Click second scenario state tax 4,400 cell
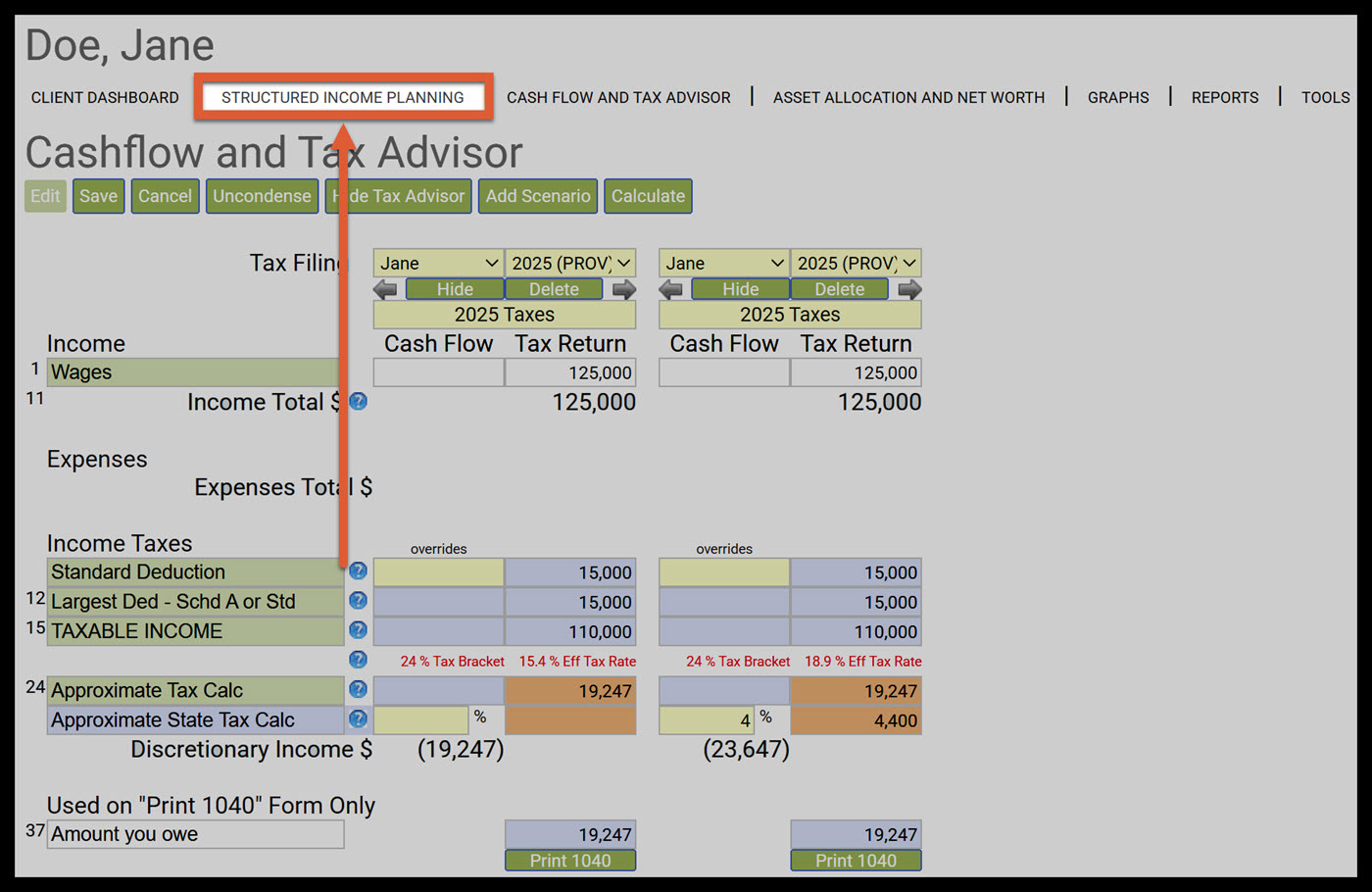Image resolution: width=1372 pixels, height=892 pixels. [856, 720]
